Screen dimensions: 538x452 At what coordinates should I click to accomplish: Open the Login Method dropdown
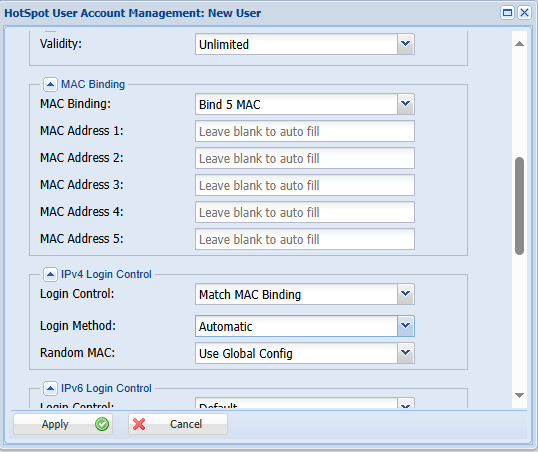click(x=406, y=326)
